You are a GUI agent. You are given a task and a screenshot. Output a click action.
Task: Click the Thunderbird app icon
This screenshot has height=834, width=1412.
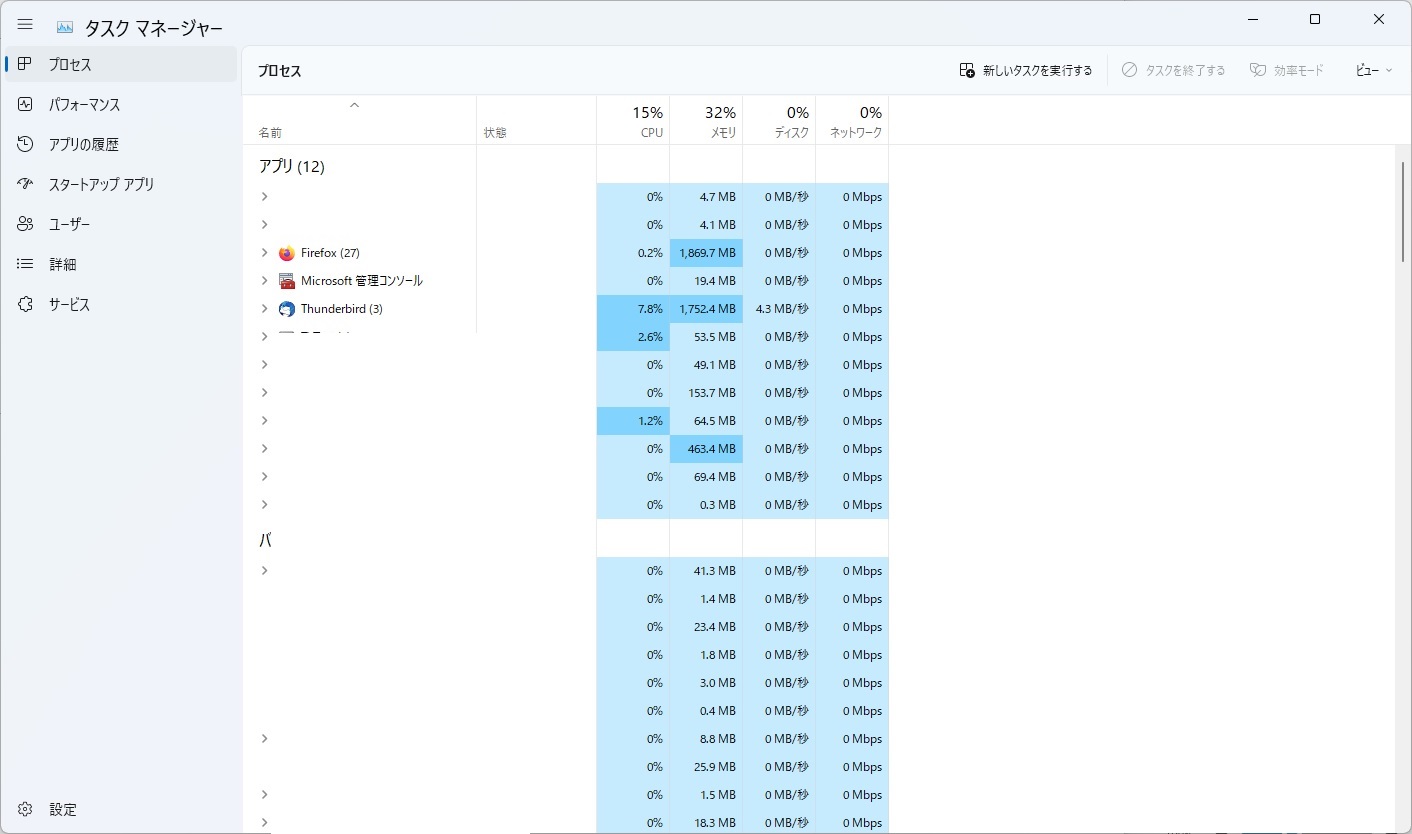287,309
